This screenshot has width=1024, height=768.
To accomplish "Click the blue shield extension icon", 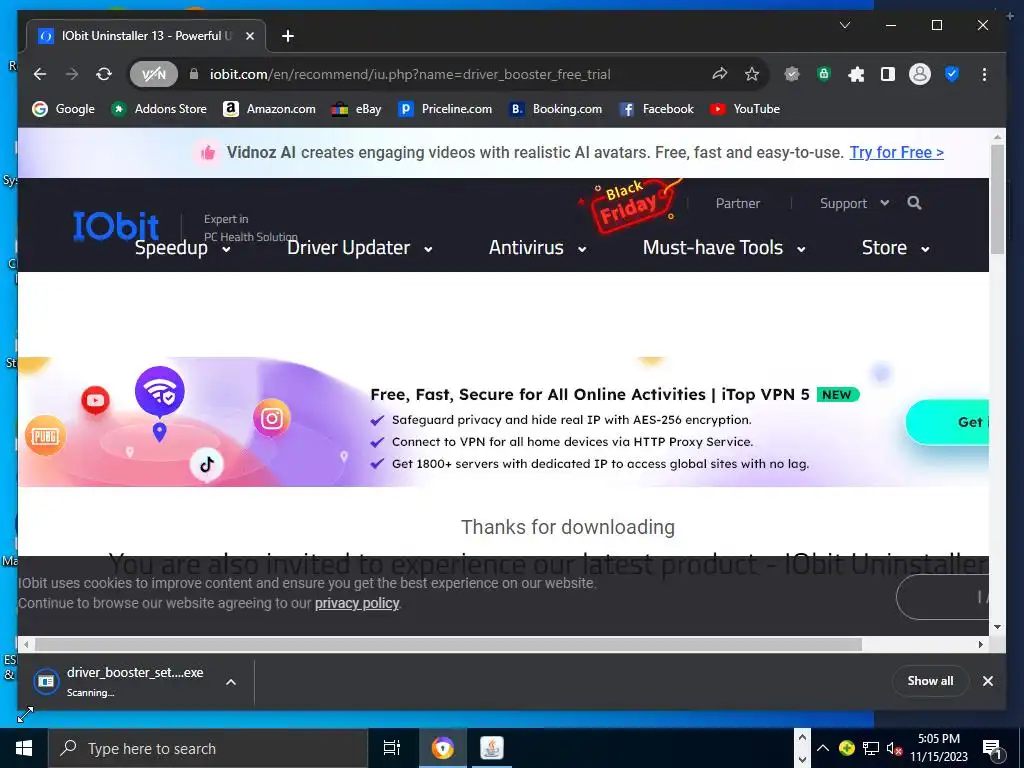I will coord(952,74).
